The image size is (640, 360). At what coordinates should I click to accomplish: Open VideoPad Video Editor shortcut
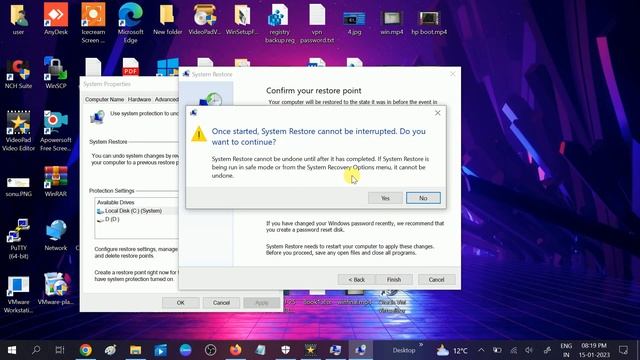[x=18, y=131]
